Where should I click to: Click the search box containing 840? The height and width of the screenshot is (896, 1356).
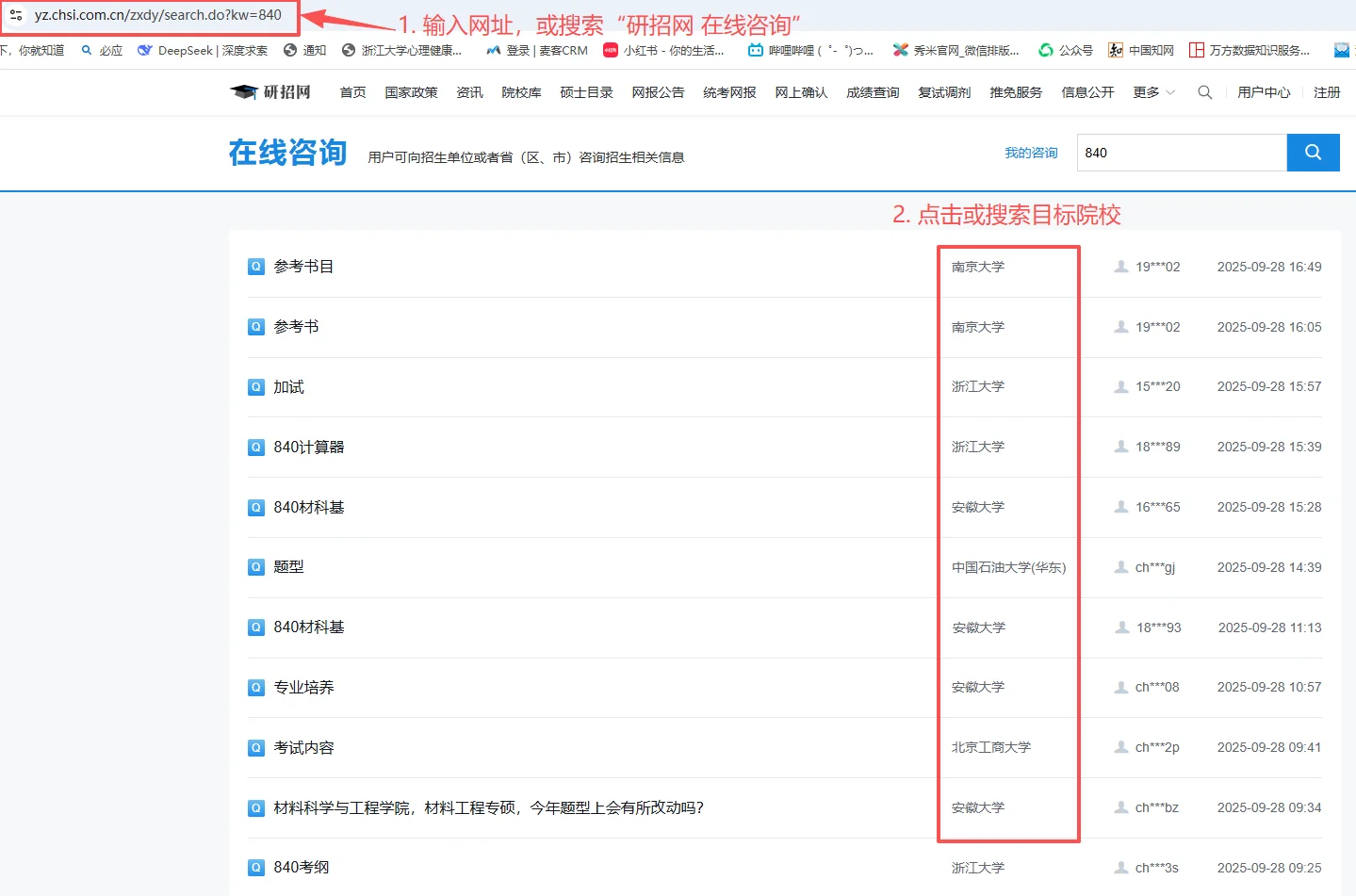click(1182, 152)
